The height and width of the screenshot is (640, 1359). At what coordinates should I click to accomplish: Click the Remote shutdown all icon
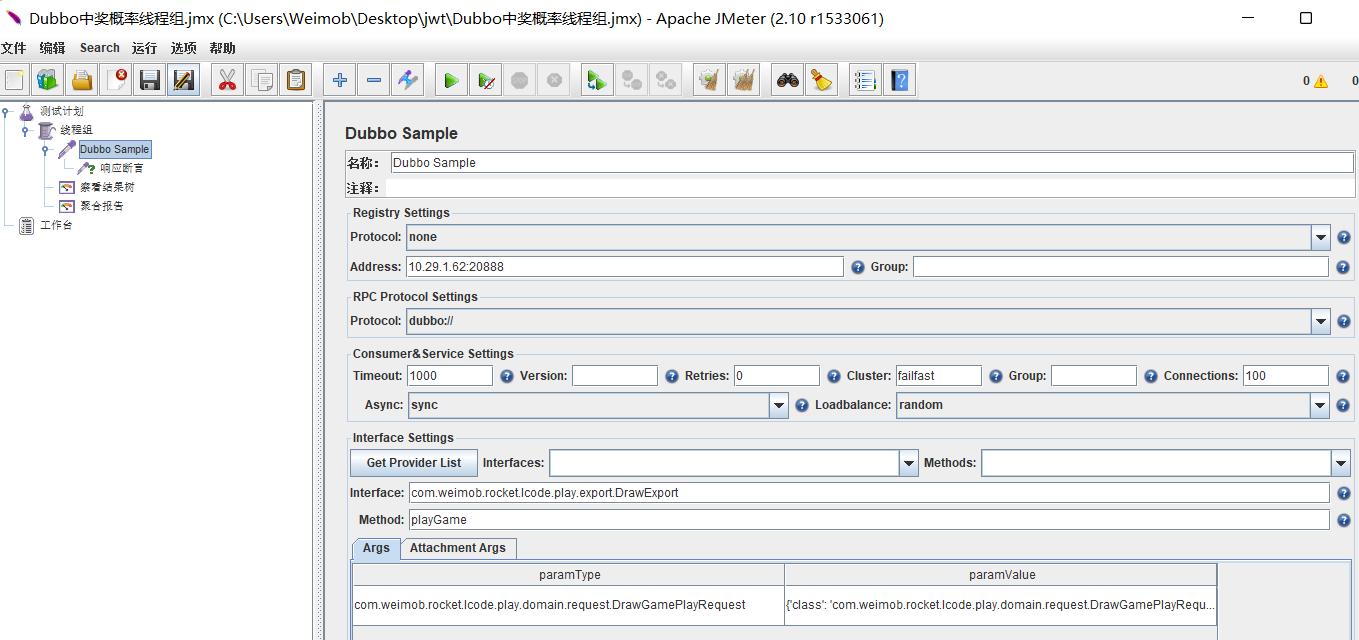665,80
